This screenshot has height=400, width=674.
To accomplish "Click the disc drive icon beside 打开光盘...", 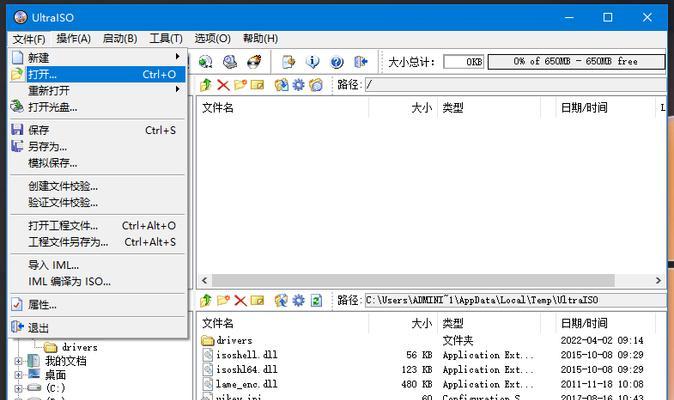I will pos(17,106).
